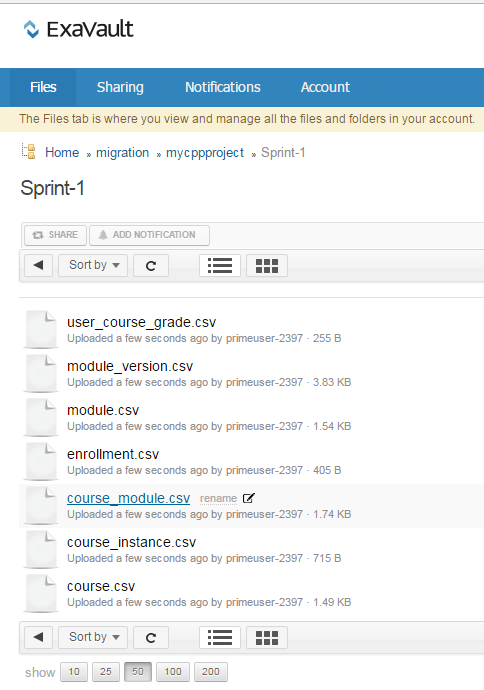This screenshot has width=484, height=690.
Task: Switch to list view in bottom toolbar
Action: point(220,637)
